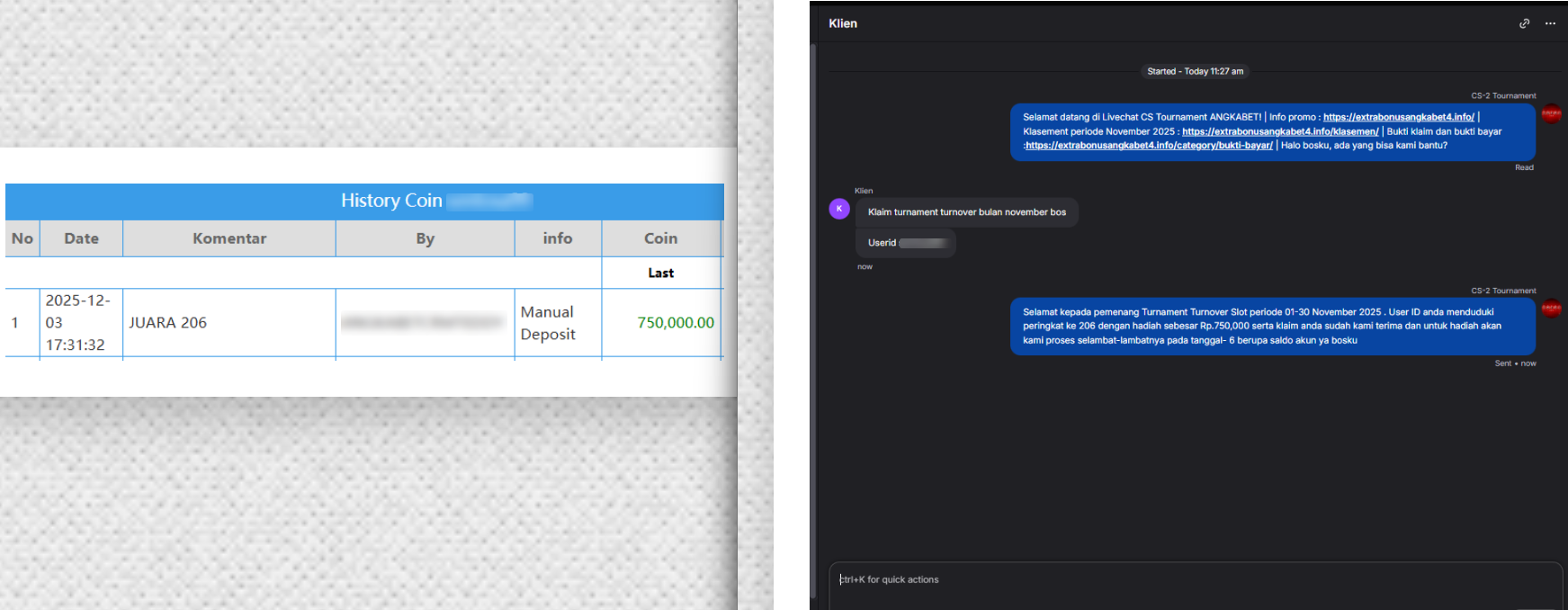Click the 750,000.00 coin amount
This screenshot has width=1568, height=610.
(x=675, y=322)
